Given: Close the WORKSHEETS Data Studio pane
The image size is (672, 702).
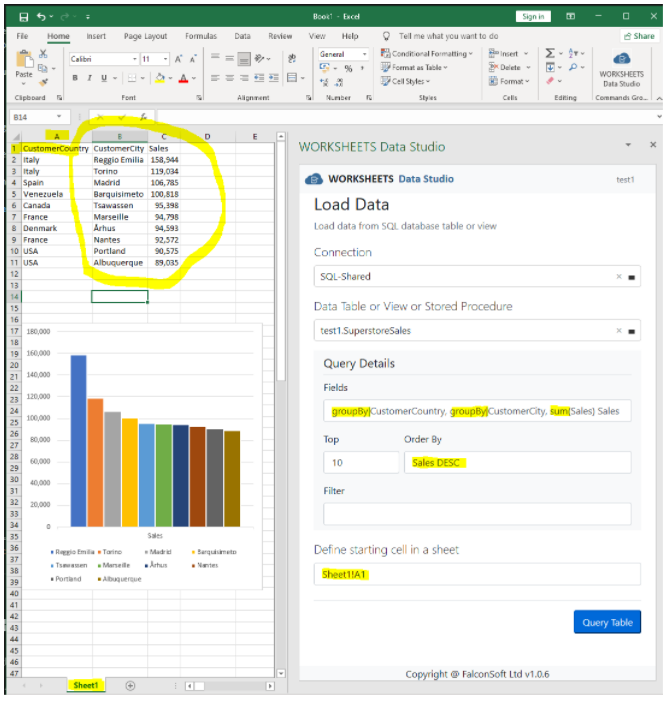Looking at the screenshot, I should point(653,145).
